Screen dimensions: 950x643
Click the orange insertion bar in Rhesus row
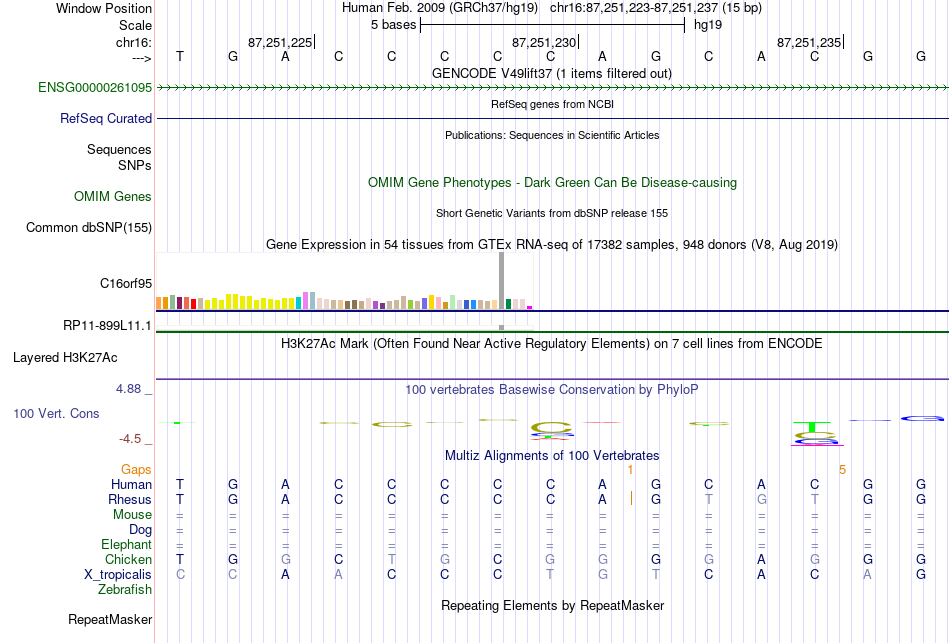pos(631,498)
